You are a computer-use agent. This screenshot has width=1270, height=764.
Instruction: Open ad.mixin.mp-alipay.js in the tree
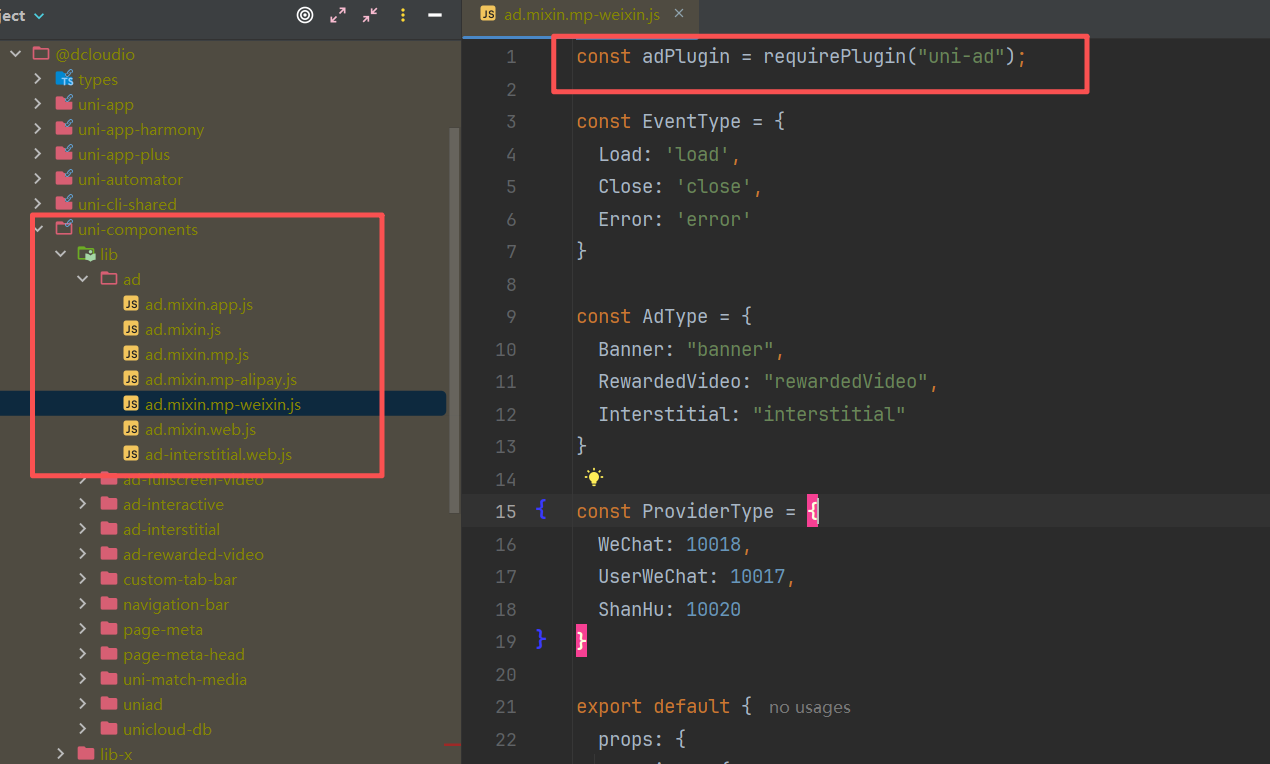[x=220, y=379]
